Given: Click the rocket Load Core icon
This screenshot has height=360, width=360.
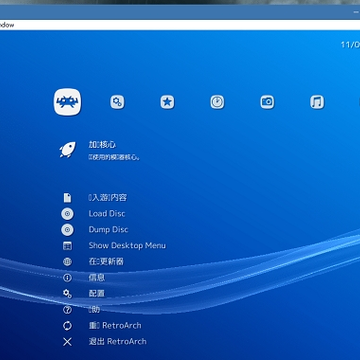Looking at the screenshot, I should tap(67, 150).
